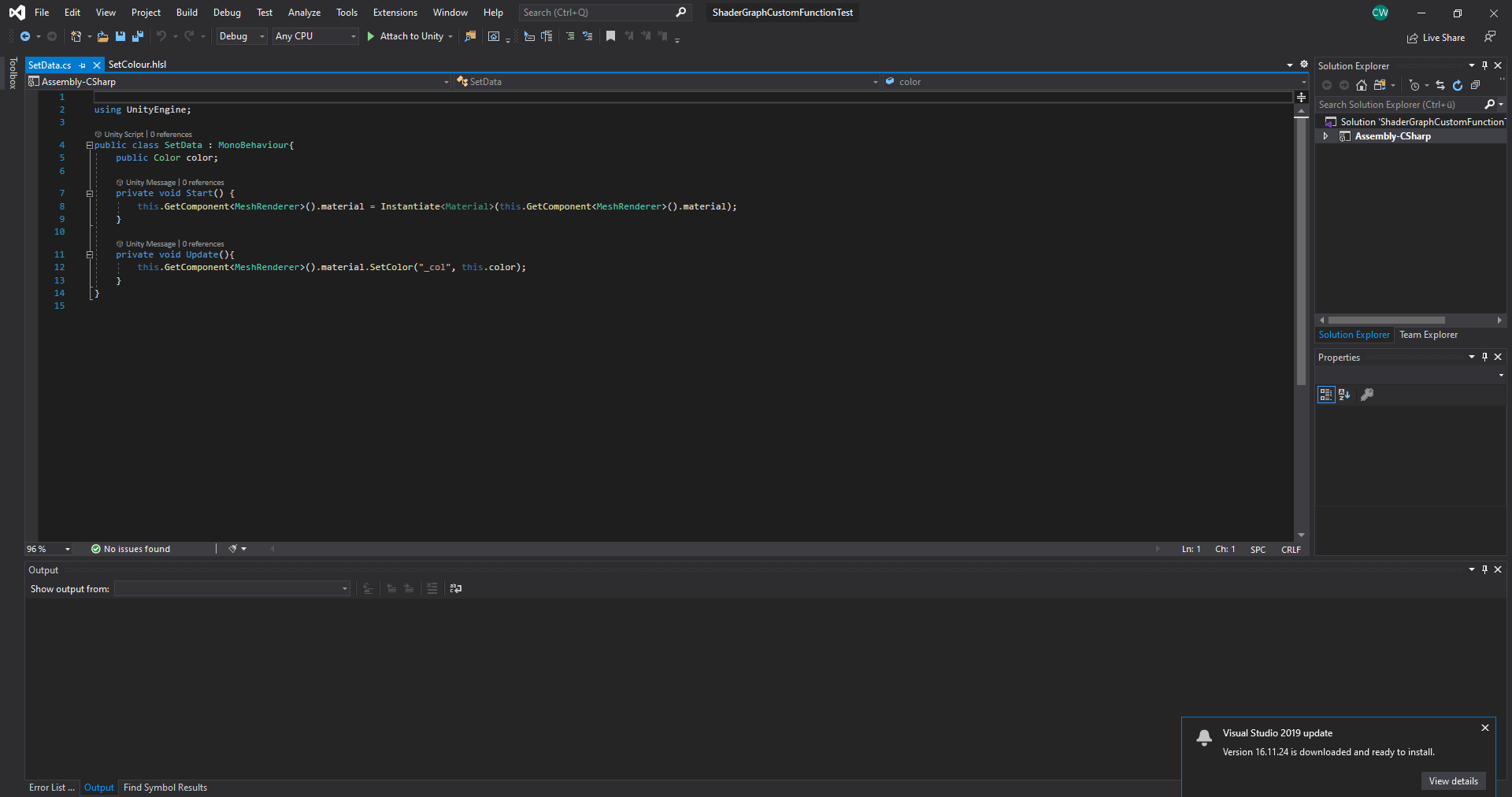Switch to the SetColour.hlsl tab
Screen dimensions: 1512x797
click(x=138, y=65)
